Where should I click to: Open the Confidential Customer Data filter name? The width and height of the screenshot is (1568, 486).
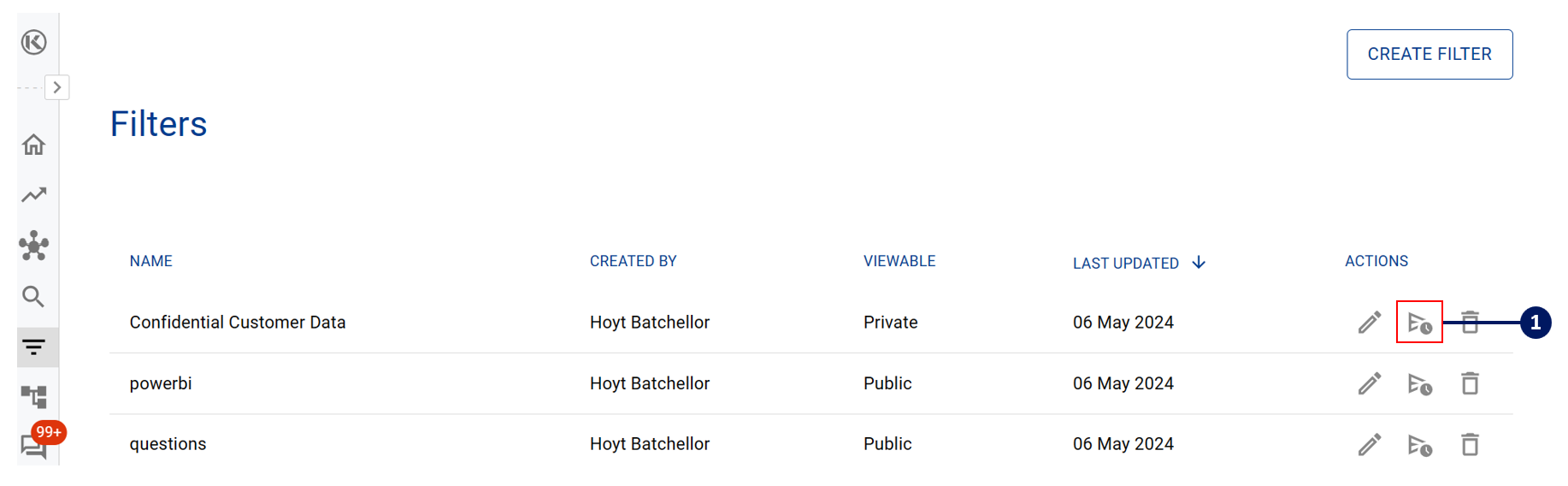tap(238, 323)
